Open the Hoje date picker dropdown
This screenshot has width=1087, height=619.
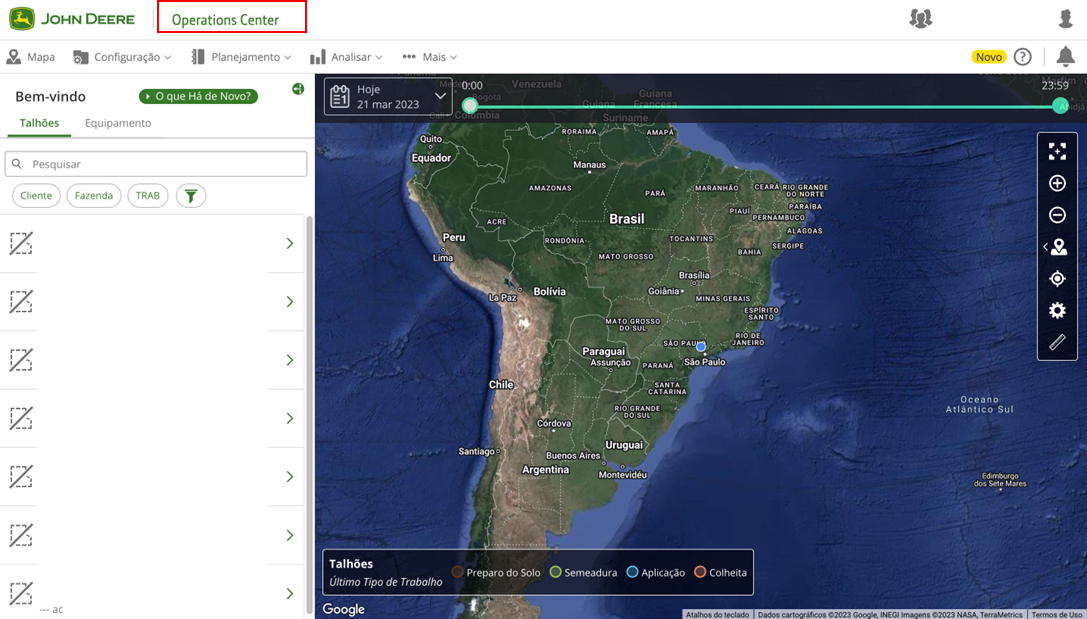pos(388,97)
